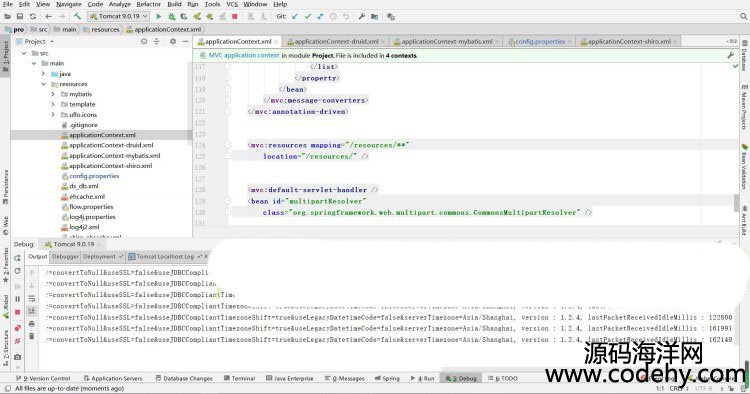Stop the server using the red toolbar icon
This screenshot has width=750, height=394.
pyautogui.click(x=234, y=16)
